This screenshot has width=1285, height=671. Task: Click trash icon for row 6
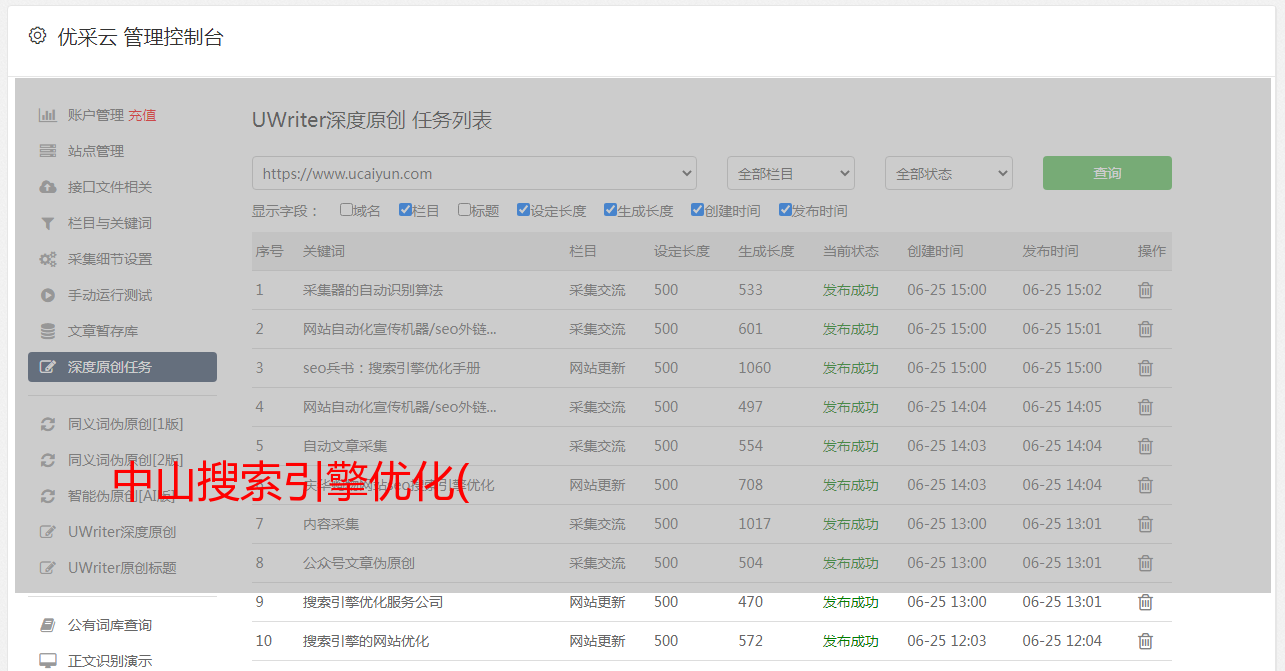1146,485
